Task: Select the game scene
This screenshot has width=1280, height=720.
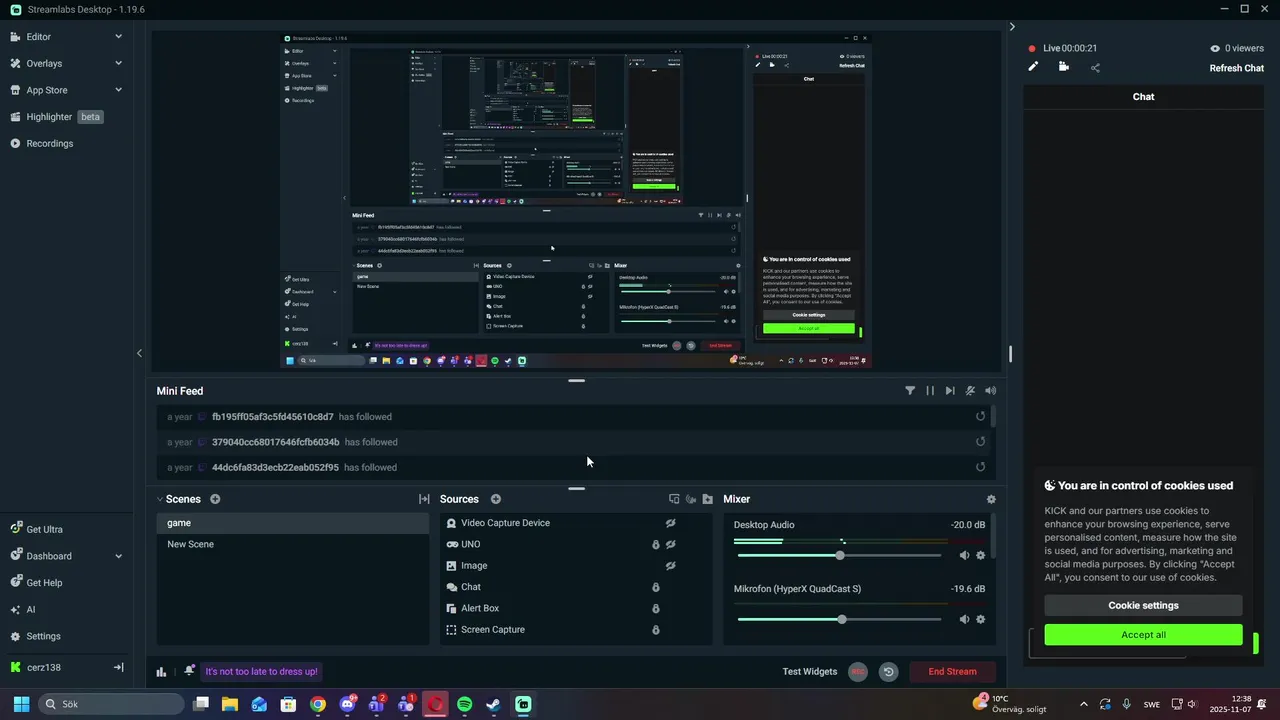Action: pos(293,523)
